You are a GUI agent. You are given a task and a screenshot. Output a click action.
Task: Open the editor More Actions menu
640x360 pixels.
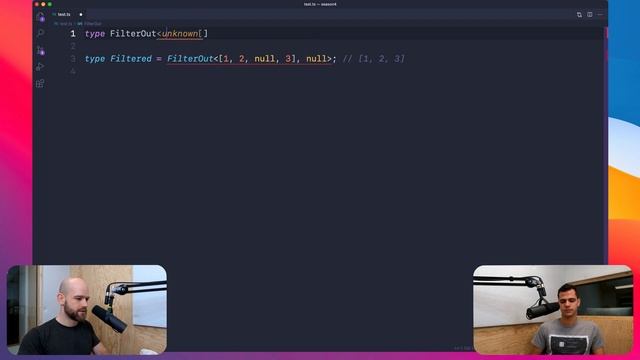tap(600, 15)
